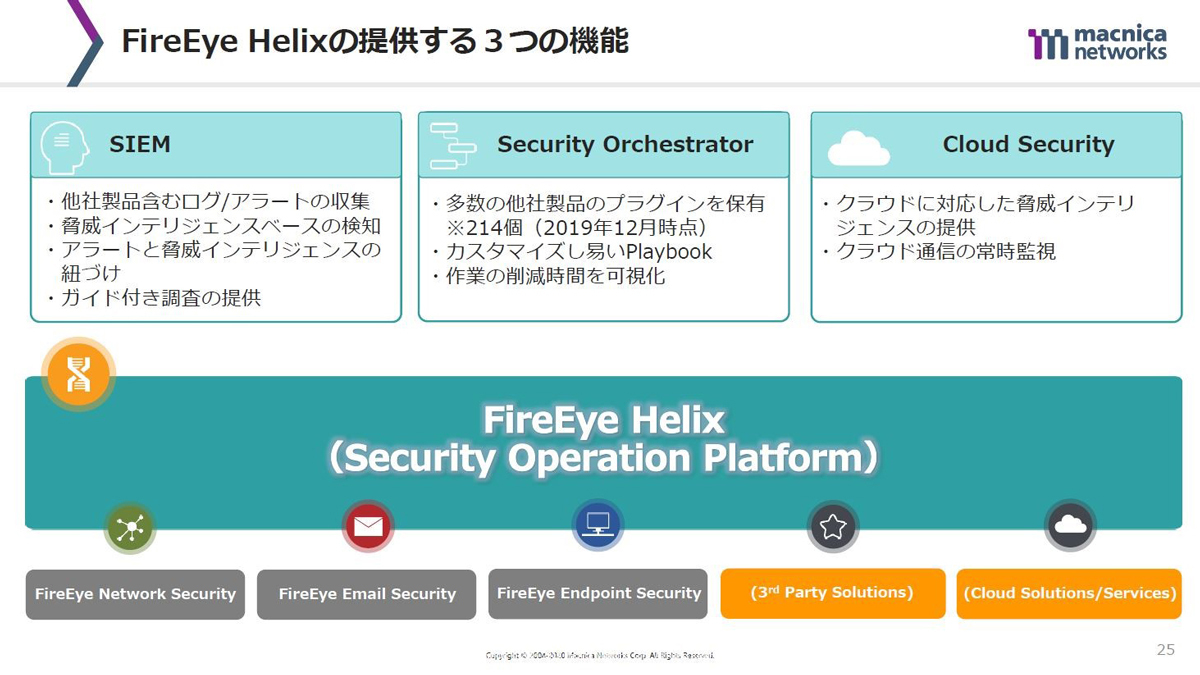Select the FireEye Network Security box
Viewport: 1200px width, 675px height.
click(135, 594)
